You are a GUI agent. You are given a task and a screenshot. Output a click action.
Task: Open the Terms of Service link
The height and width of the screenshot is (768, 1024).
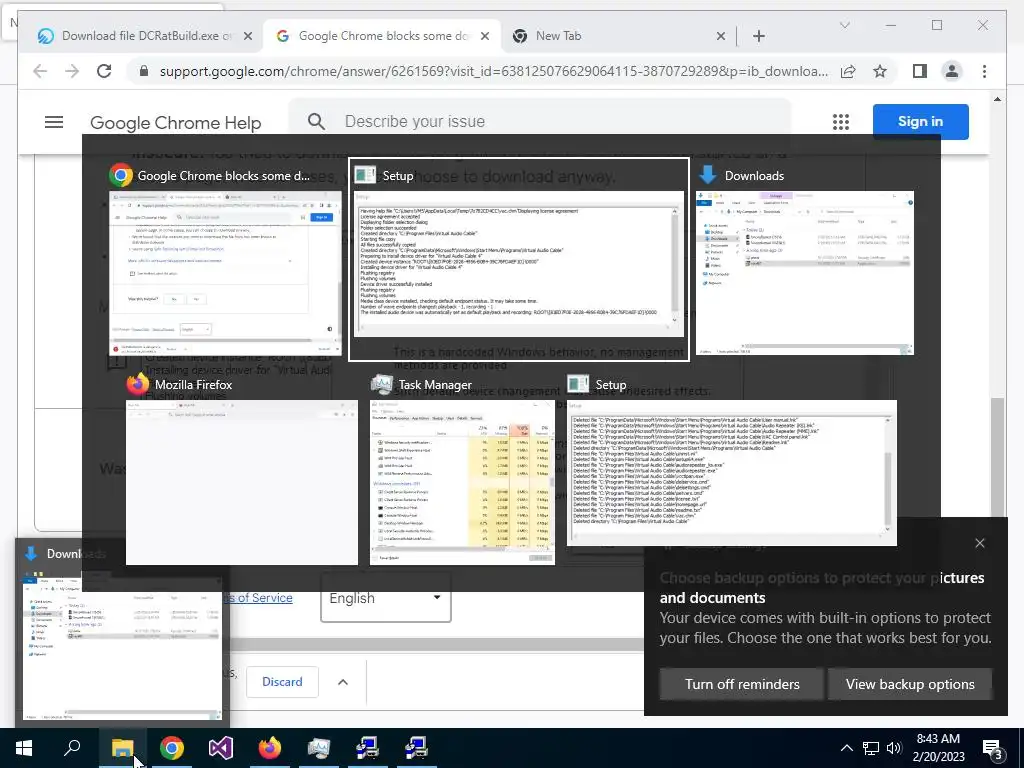pyautogui.click(x=260, y=598)
